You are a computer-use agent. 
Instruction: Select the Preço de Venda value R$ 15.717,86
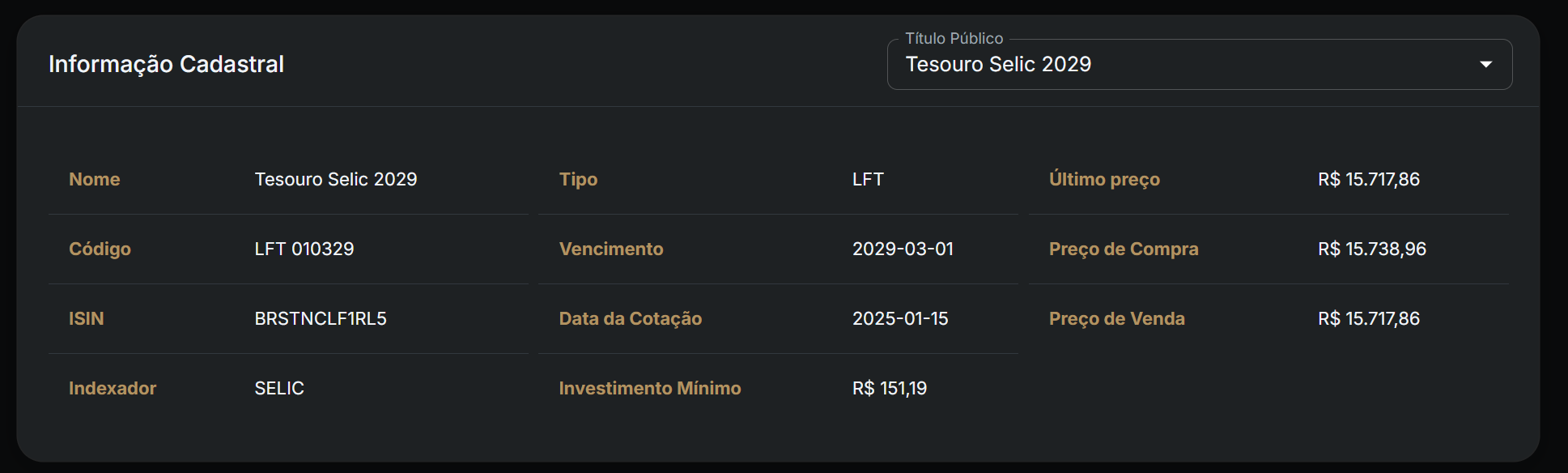[x=1368, y=318]
